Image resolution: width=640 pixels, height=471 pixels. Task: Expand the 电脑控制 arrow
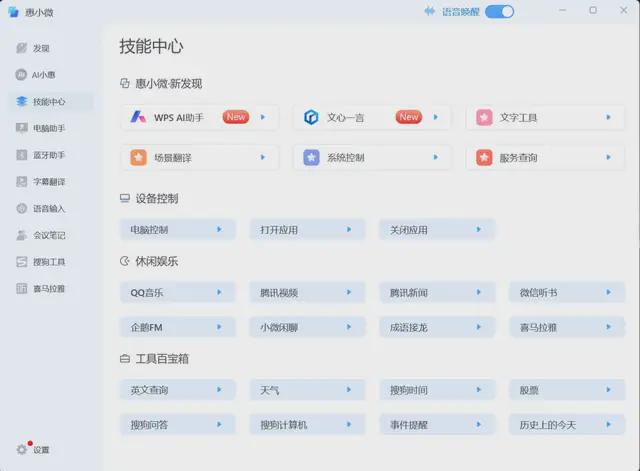[219, 229]
